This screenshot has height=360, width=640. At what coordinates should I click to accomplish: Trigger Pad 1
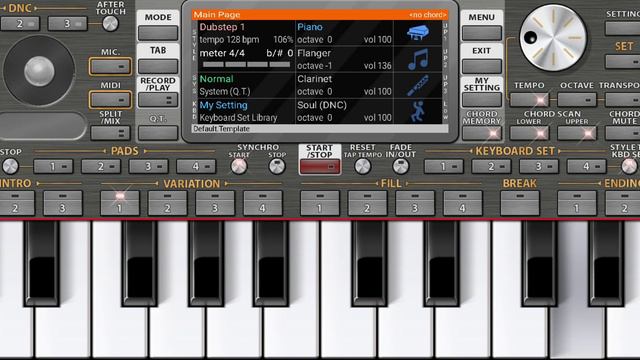click(x=53, y=167)
